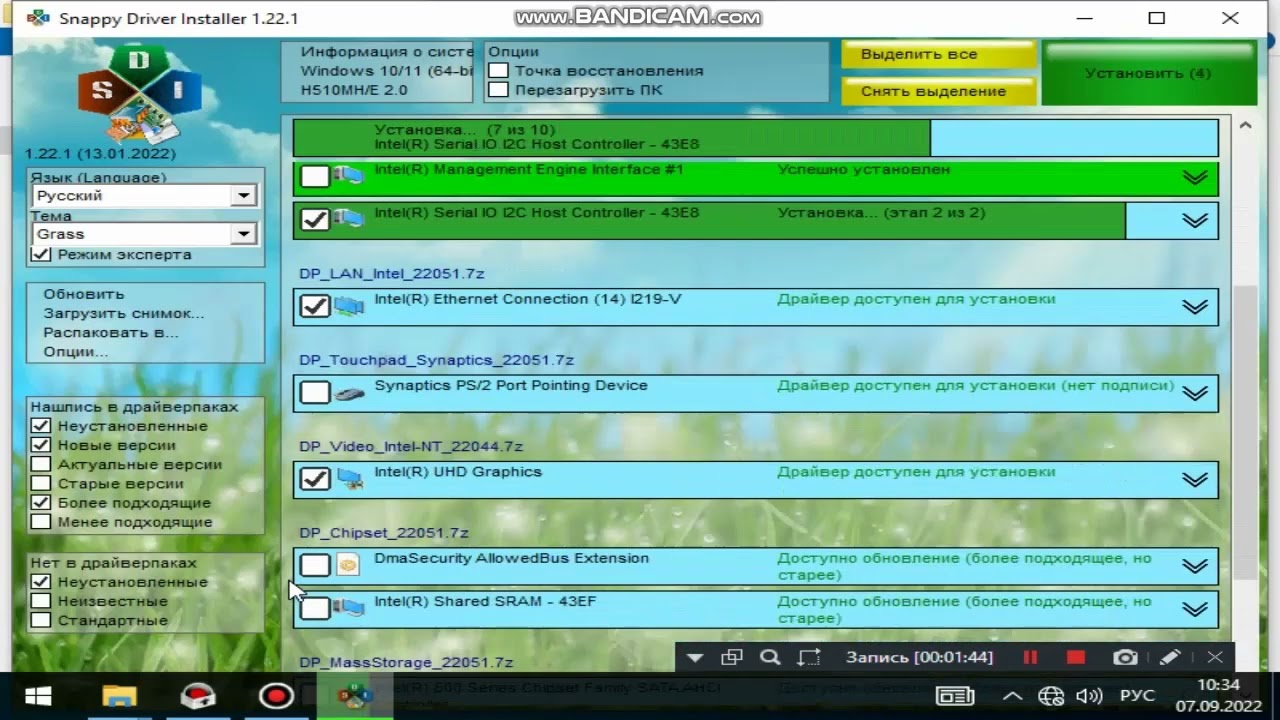The image size is (1280, 720).
Task: Expand Intel Management Engine Interface row details
Action: click(x=1195, y=177)
